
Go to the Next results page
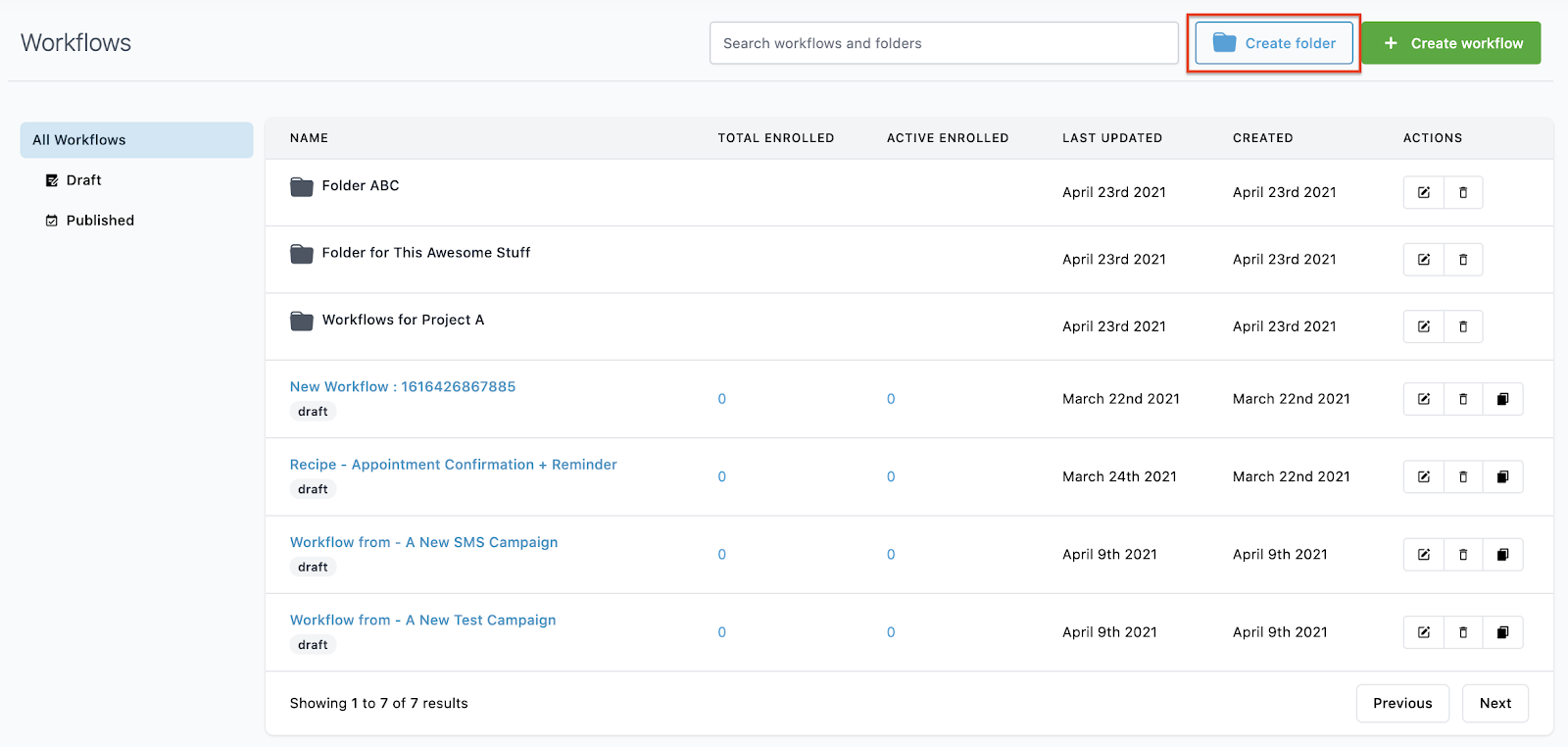point(1494,703)
